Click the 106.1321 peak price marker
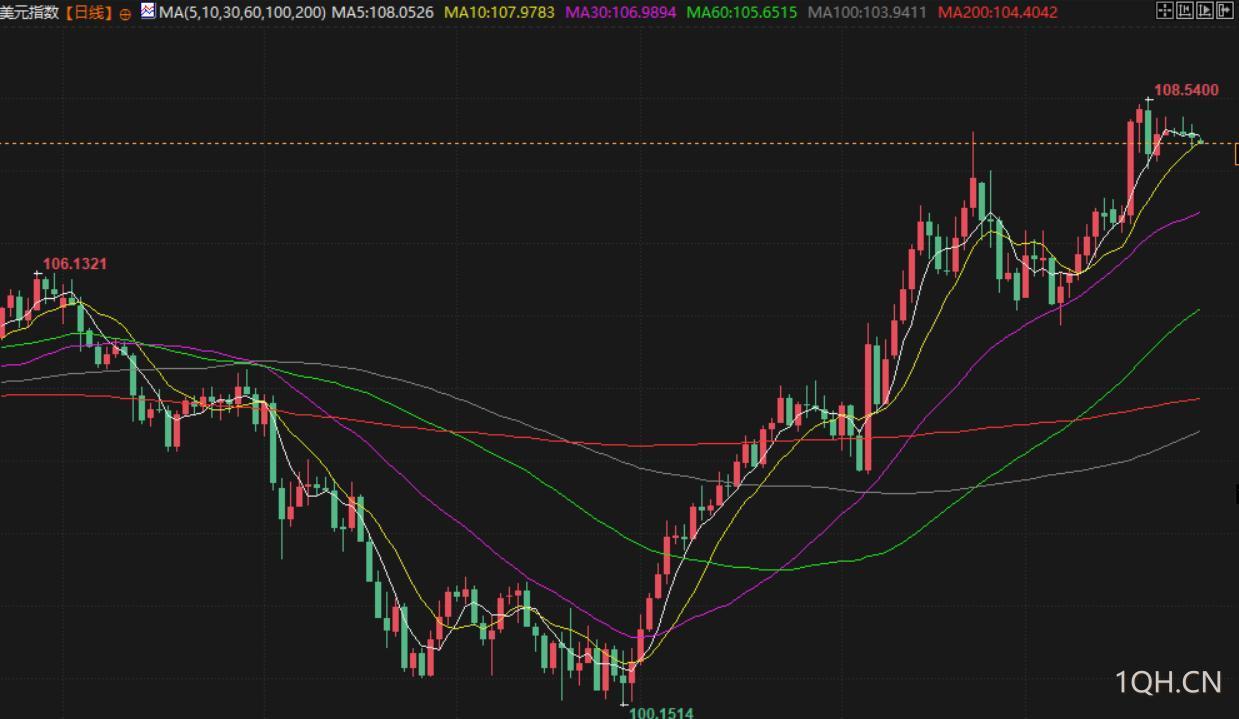1239x719 pixels. (75, 264)
